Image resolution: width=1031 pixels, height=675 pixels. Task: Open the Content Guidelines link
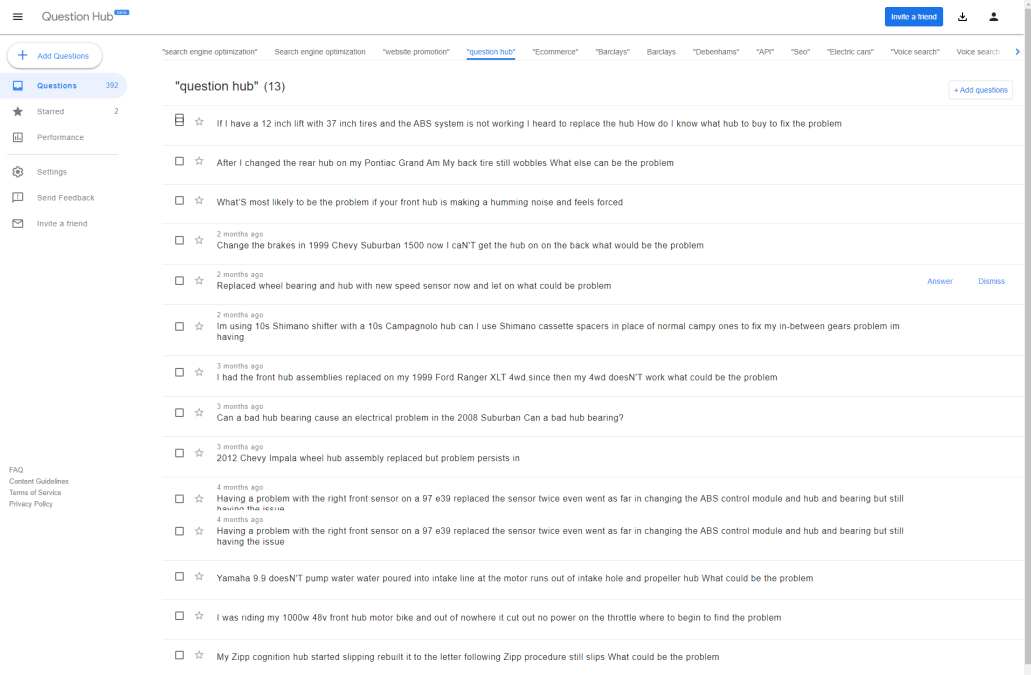[39, 481]
